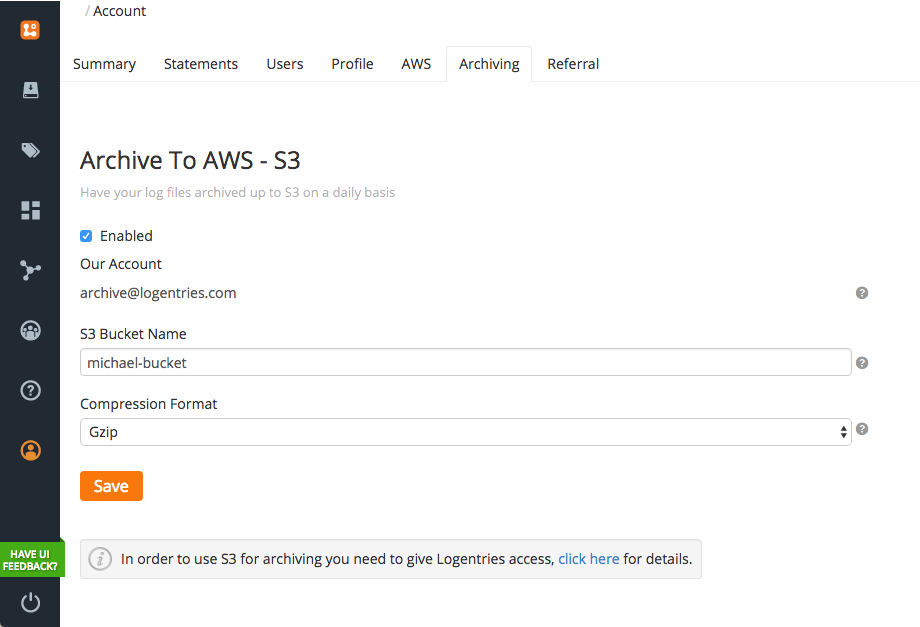The image size is (920, 627).
Task: Switch to the Summary tab
Action: tap(104, 64)
